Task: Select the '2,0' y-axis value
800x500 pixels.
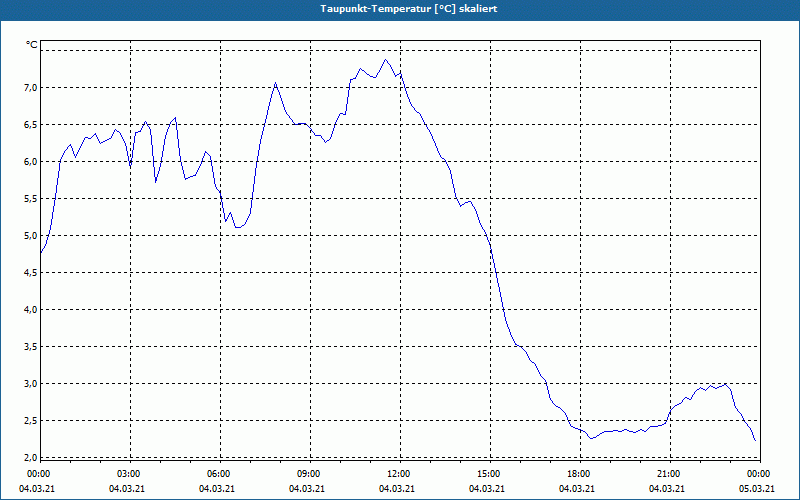Action: pyautogui.click(x=31, y=458)
